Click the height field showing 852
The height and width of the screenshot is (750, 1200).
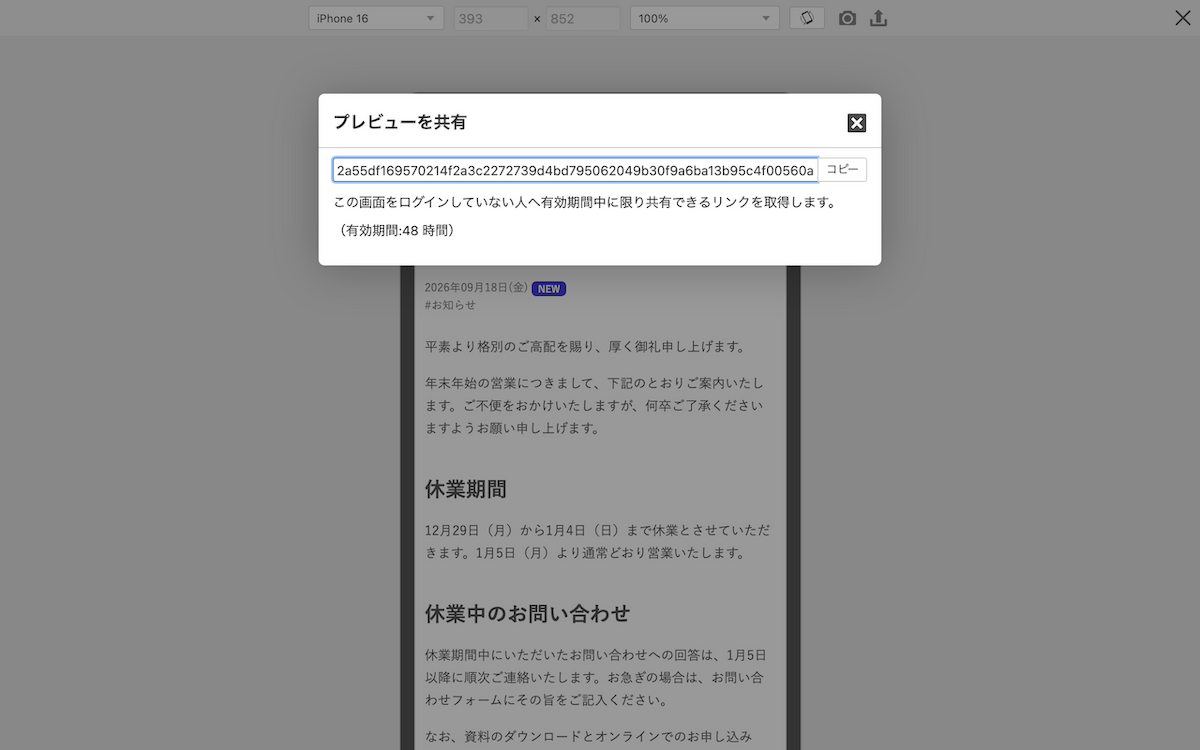point(583,18)
